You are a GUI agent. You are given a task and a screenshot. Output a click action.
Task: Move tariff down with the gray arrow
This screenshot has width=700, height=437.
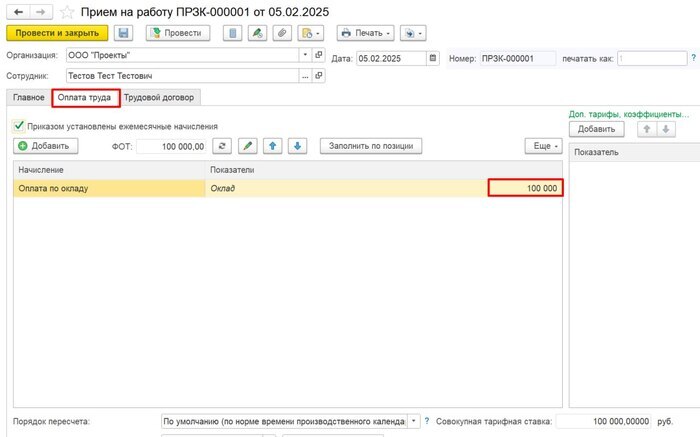coord(666,129)
